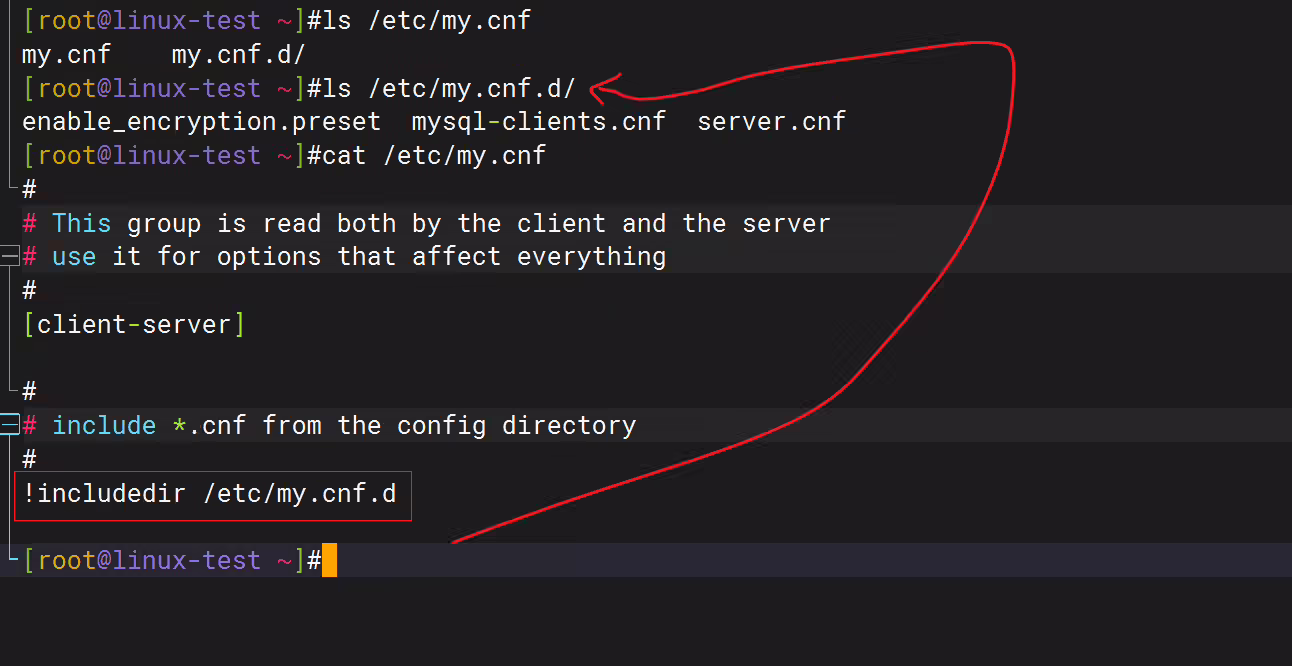Image resolution: width=1292 pixels, height=666 pixels.
Task: Click the 'server.cnf' file name
Action: point(772,122)
